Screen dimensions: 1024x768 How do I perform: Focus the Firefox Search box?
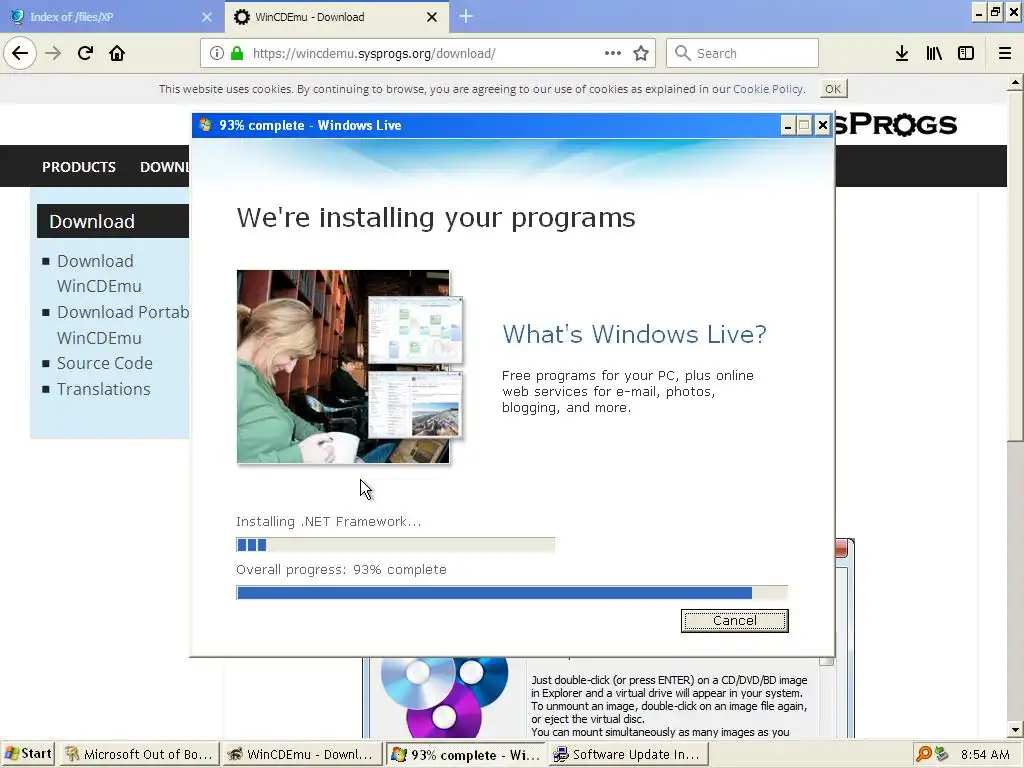(x=743, y=53)
